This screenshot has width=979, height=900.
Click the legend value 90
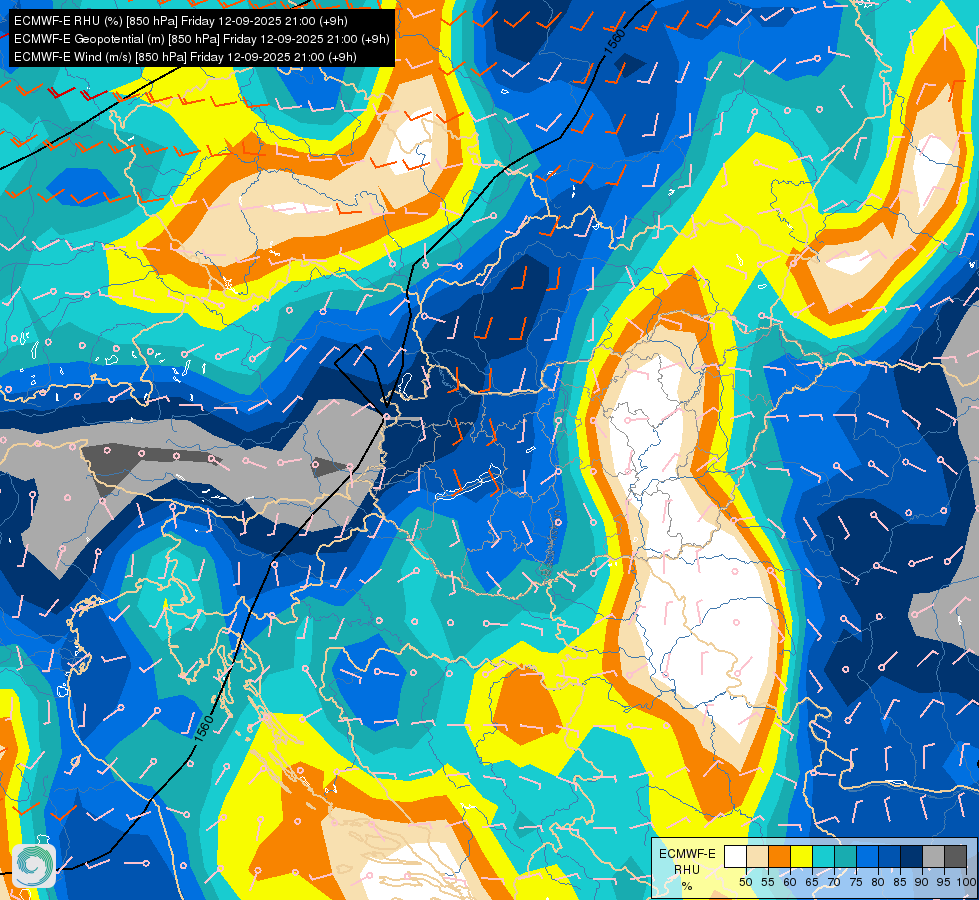click(922, 883)
